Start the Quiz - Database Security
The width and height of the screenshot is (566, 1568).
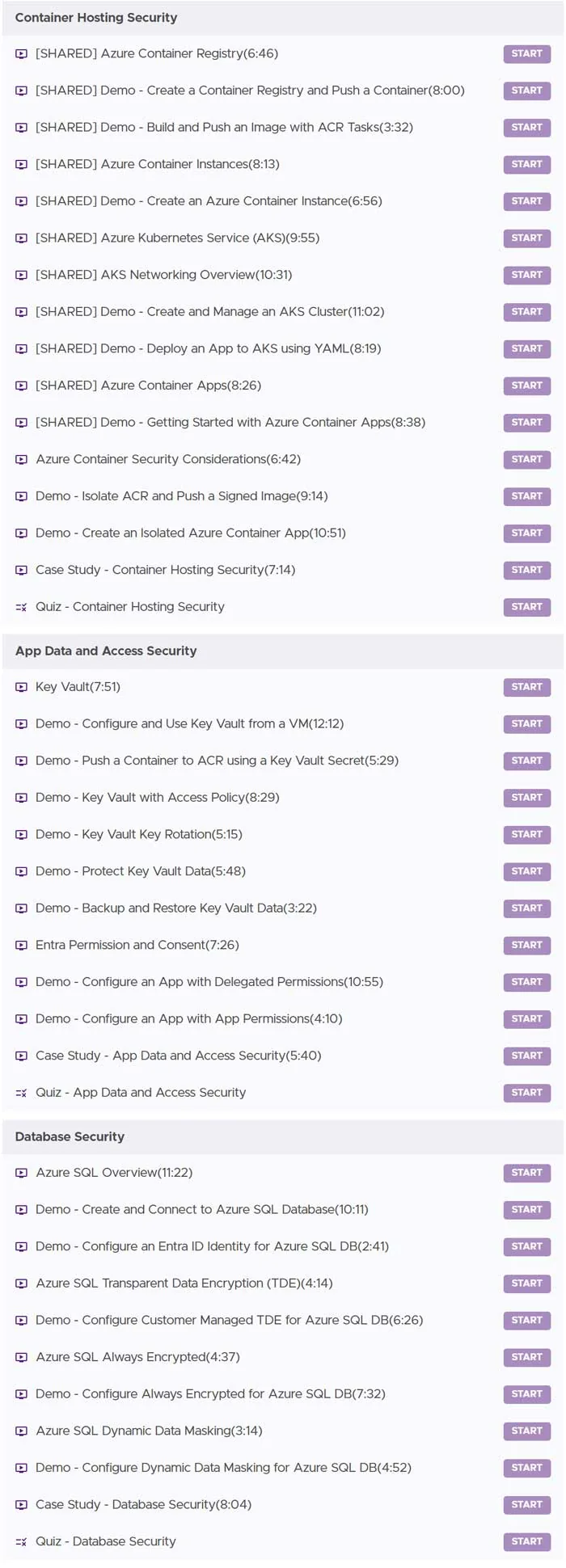(x=526, y=1542)
